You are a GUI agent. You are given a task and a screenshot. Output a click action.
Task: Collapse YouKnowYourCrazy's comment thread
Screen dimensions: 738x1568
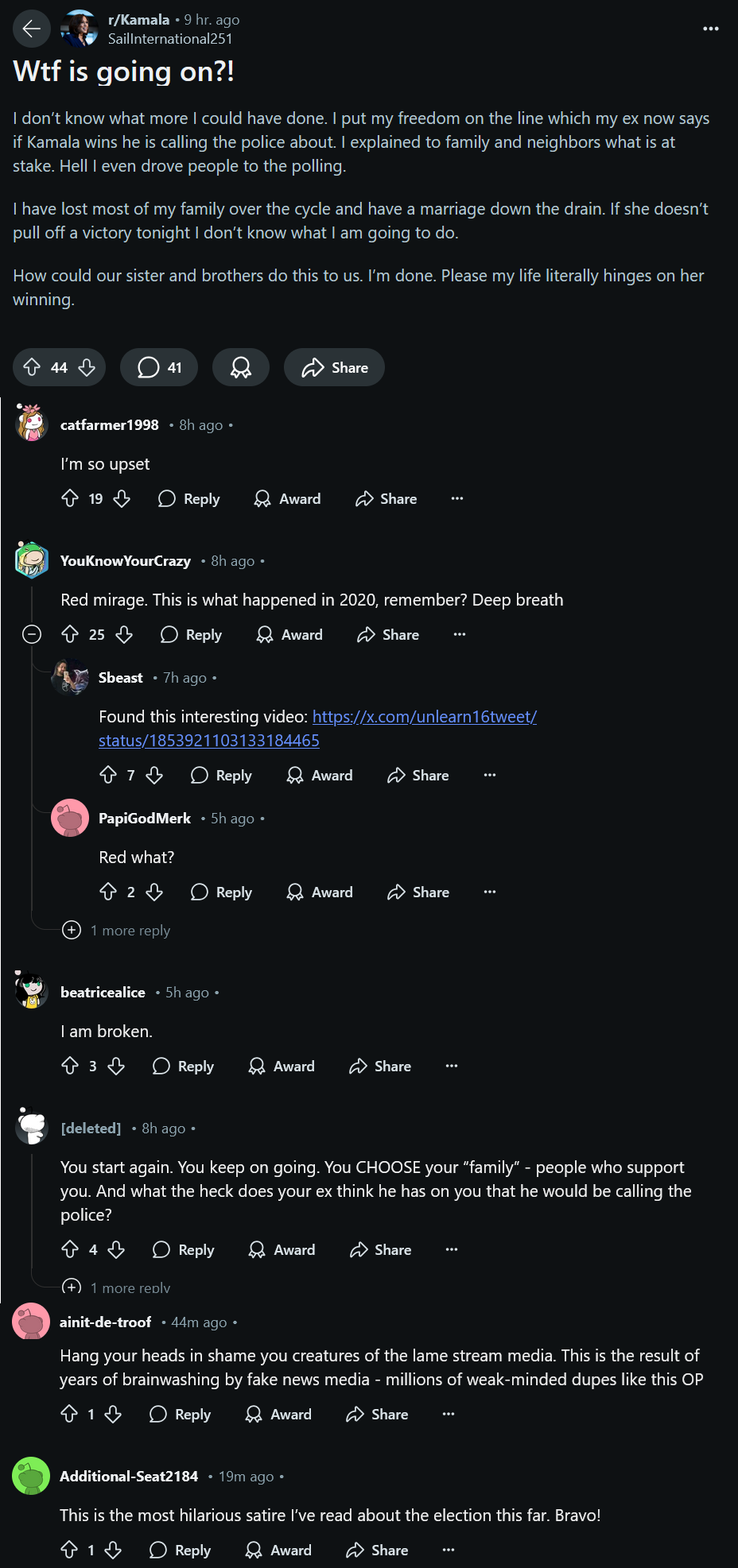point(32,634)
